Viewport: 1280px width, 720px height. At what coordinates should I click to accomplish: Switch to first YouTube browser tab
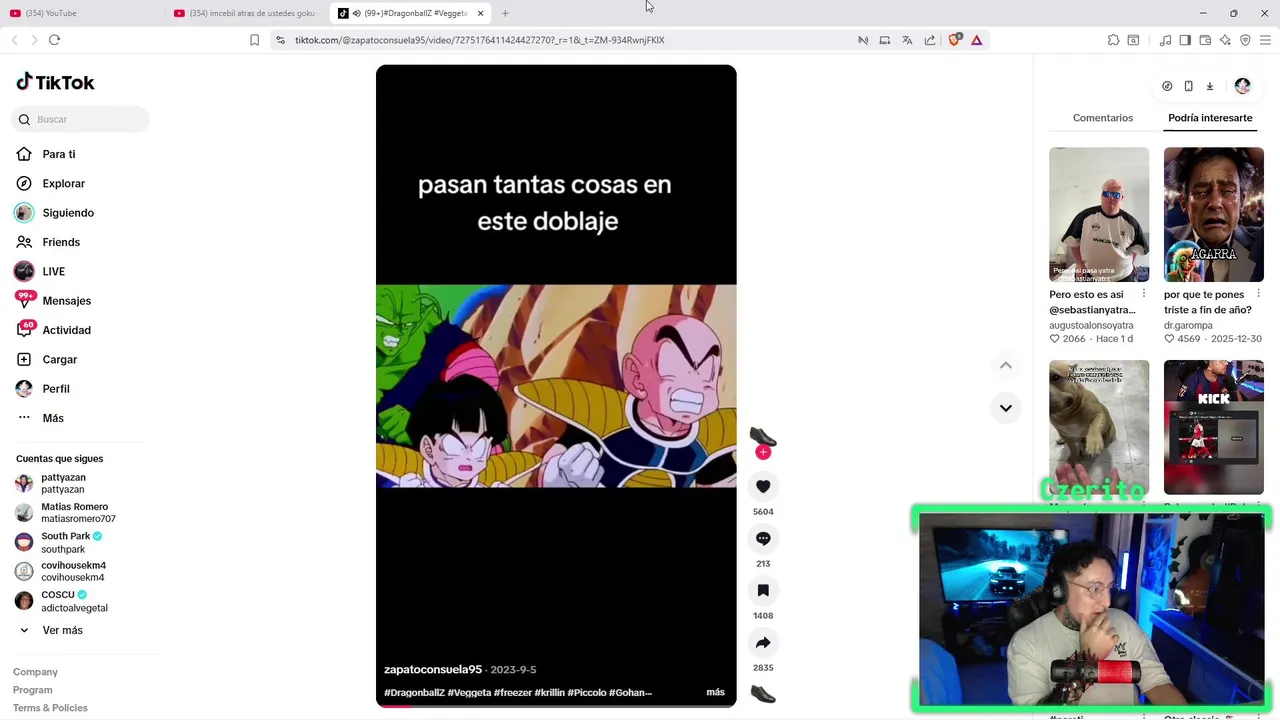(80, 13)
